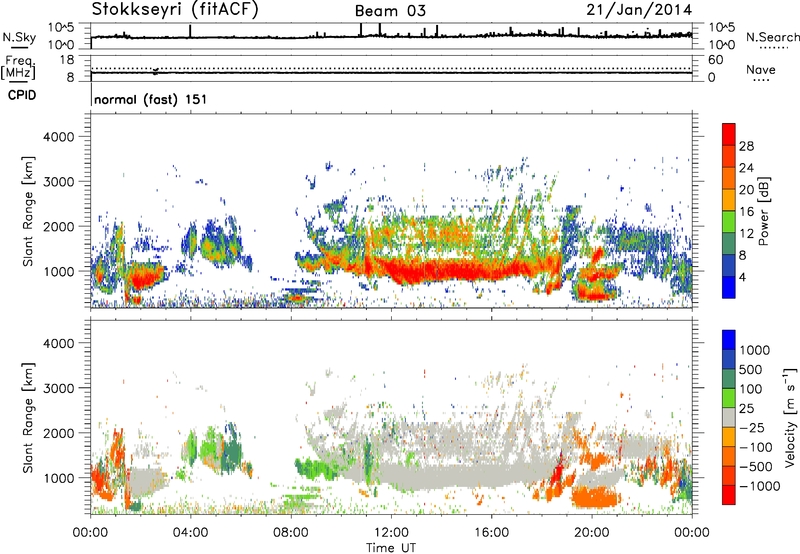Image resolution: width=800 pixels, height=554 pixels.
Task: Click the '20:00' time tick label
Action: pos(591,533)
